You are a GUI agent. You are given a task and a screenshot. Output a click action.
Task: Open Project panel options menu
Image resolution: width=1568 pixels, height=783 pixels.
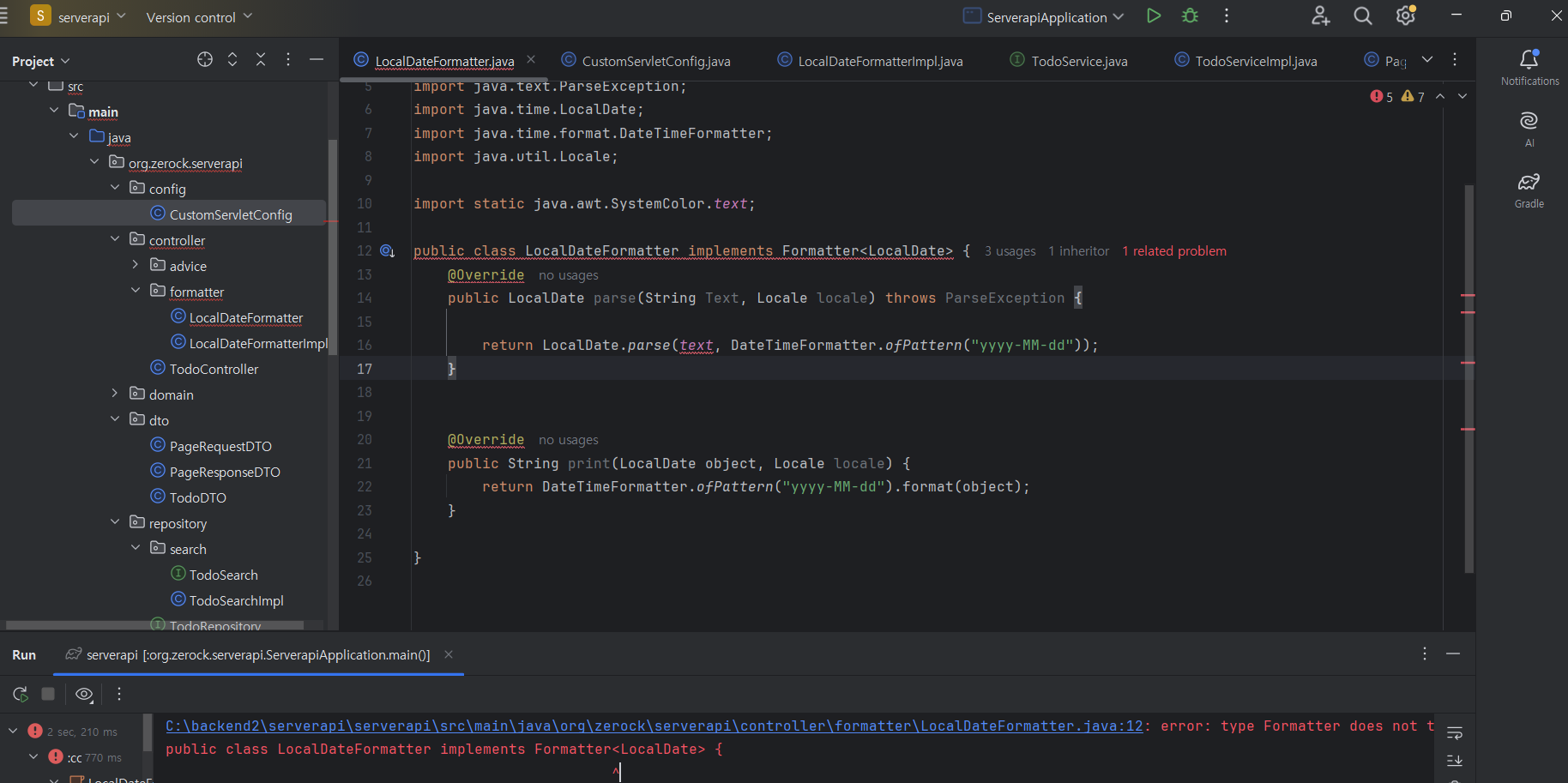(x=288, y=60)
